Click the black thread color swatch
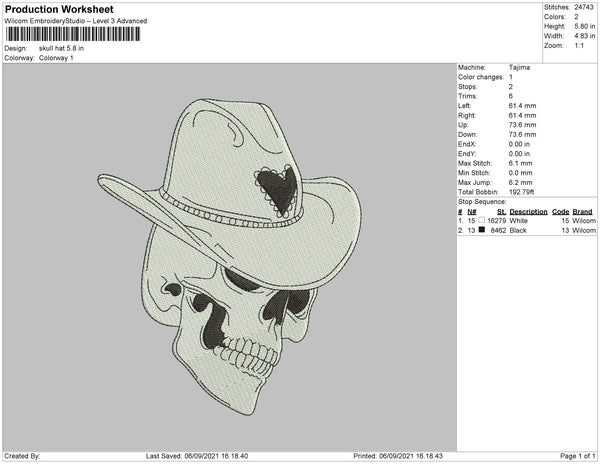Image resolution: width=600 pixels, height=464 pixels. click(x=483, y=230)
